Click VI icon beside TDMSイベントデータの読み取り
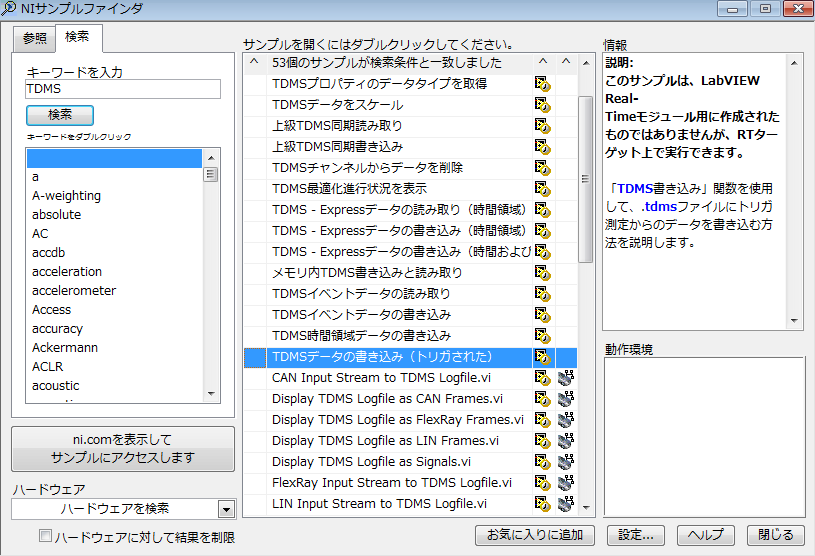 coord(542,294)
